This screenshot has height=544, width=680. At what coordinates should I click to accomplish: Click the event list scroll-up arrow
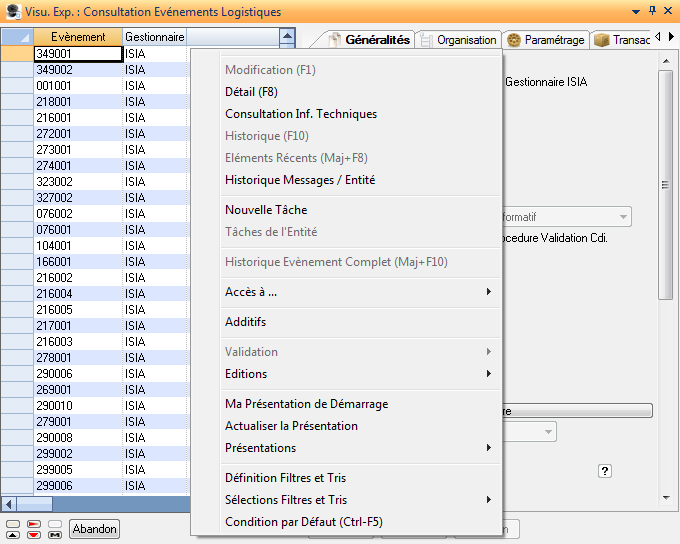[288, 37]
